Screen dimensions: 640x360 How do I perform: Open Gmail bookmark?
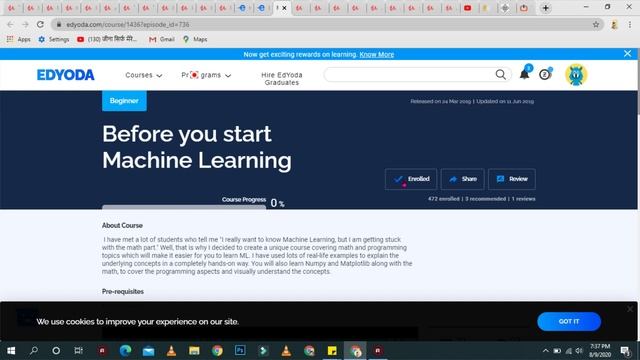(162, 39)
